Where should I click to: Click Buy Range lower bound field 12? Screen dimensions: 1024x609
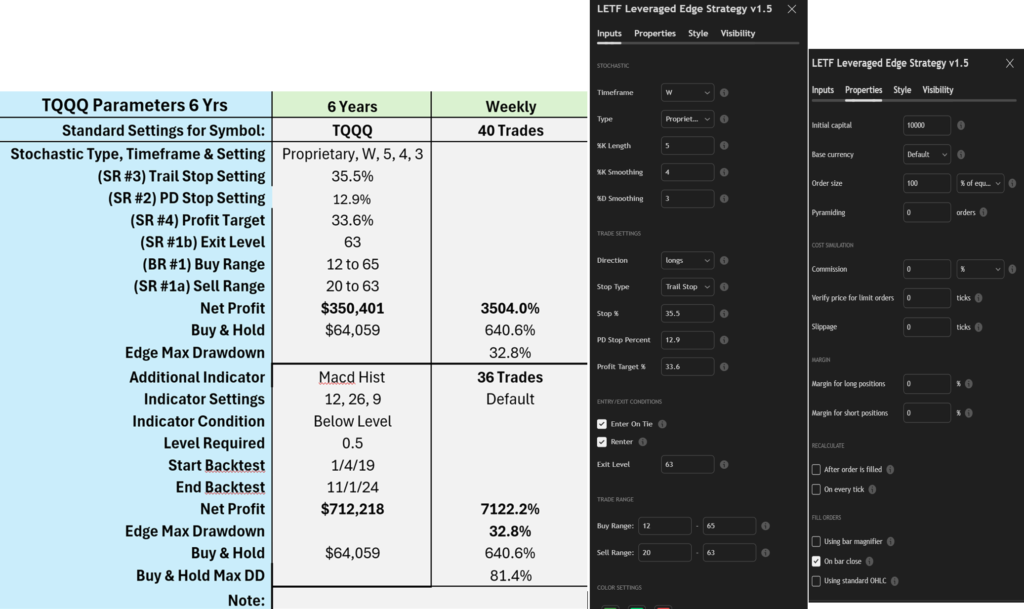(x=664, y=526)
